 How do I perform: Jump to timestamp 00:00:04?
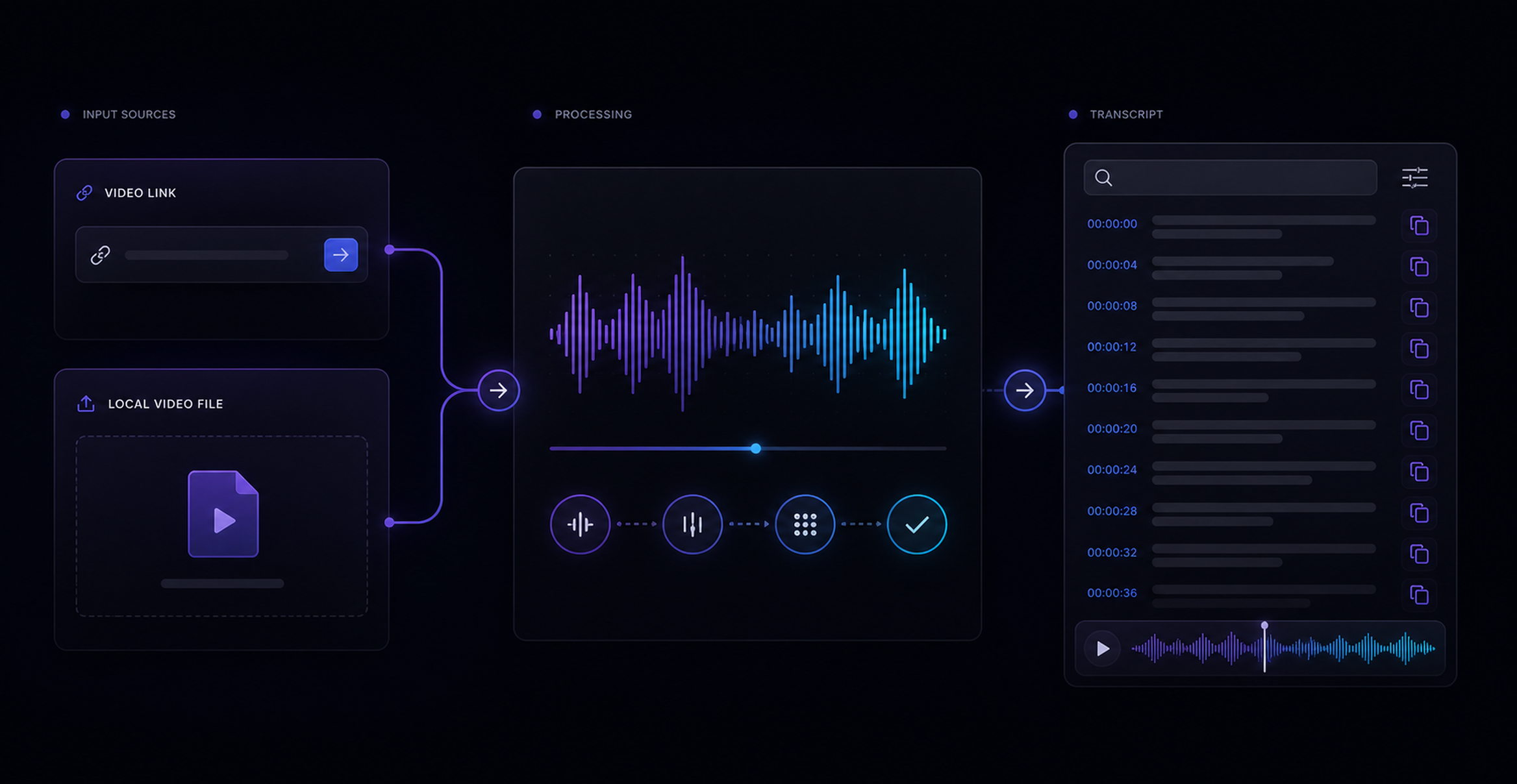point(1112,265)
